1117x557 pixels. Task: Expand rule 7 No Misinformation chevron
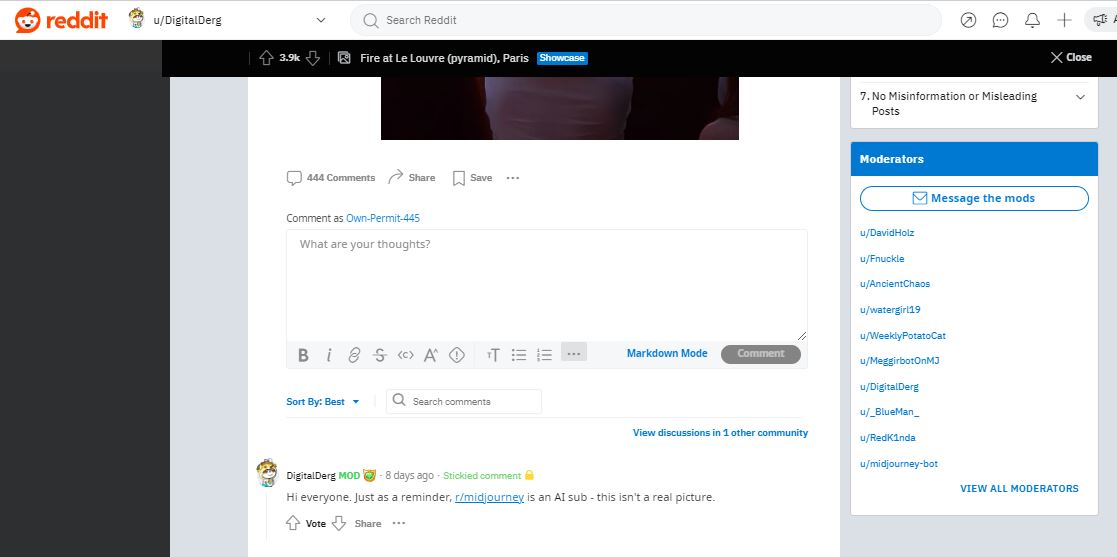click(1081, 97)
